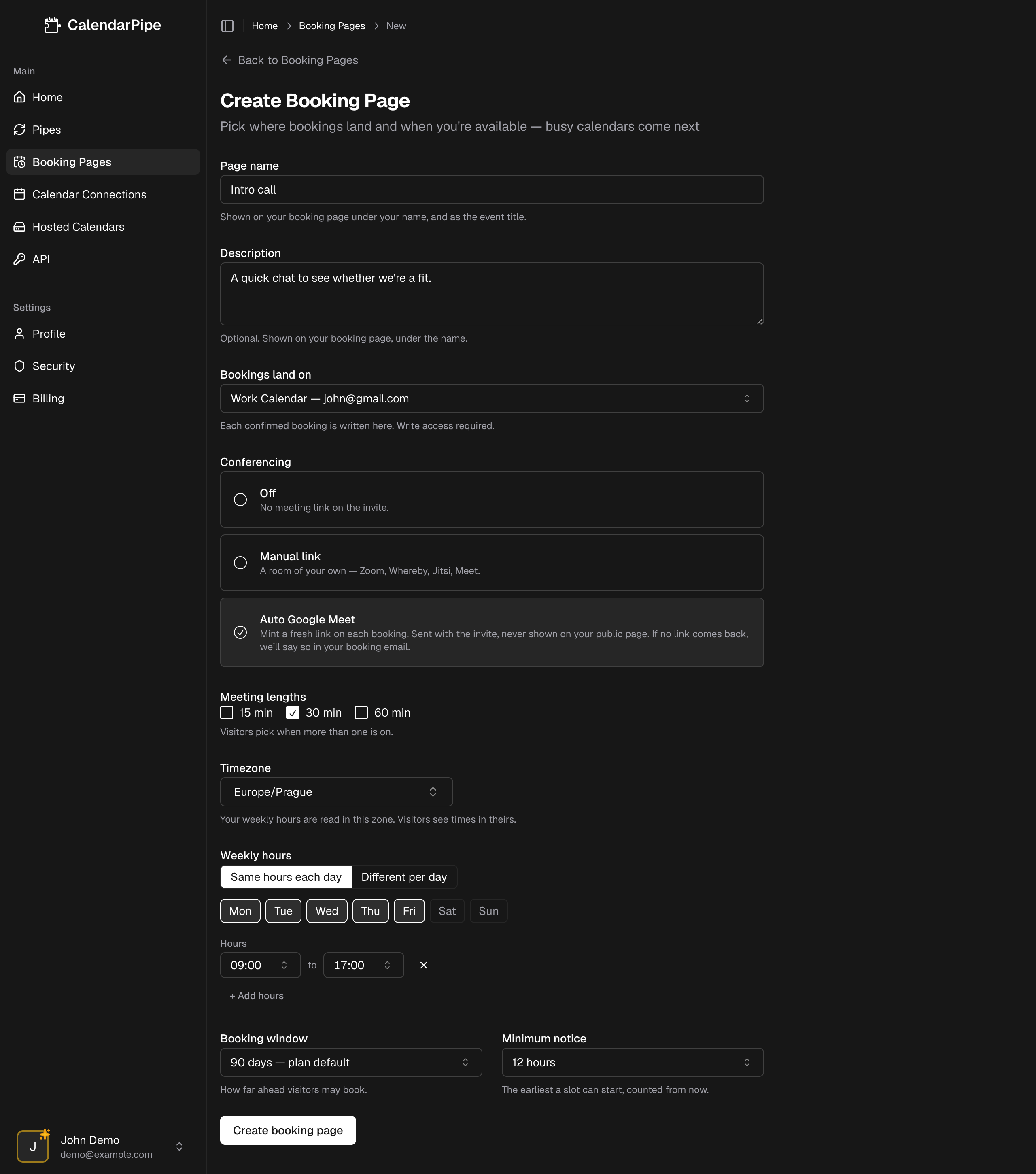Image resolution: width=1036 pixels, height=1174 pixels.
Task: Deselect the Mon day button
Action: click(240, 911)
